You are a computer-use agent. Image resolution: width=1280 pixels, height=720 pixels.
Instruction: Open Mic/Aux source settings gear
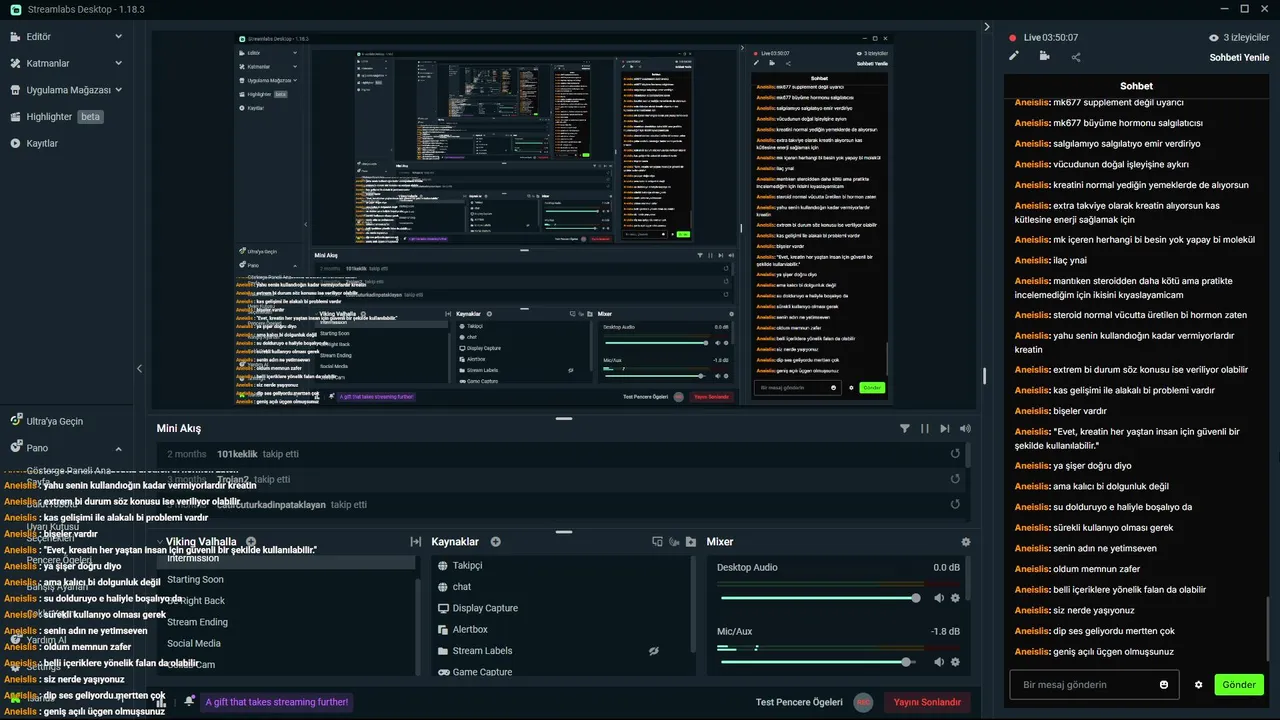pyautogui.click(x=955, y=662)
